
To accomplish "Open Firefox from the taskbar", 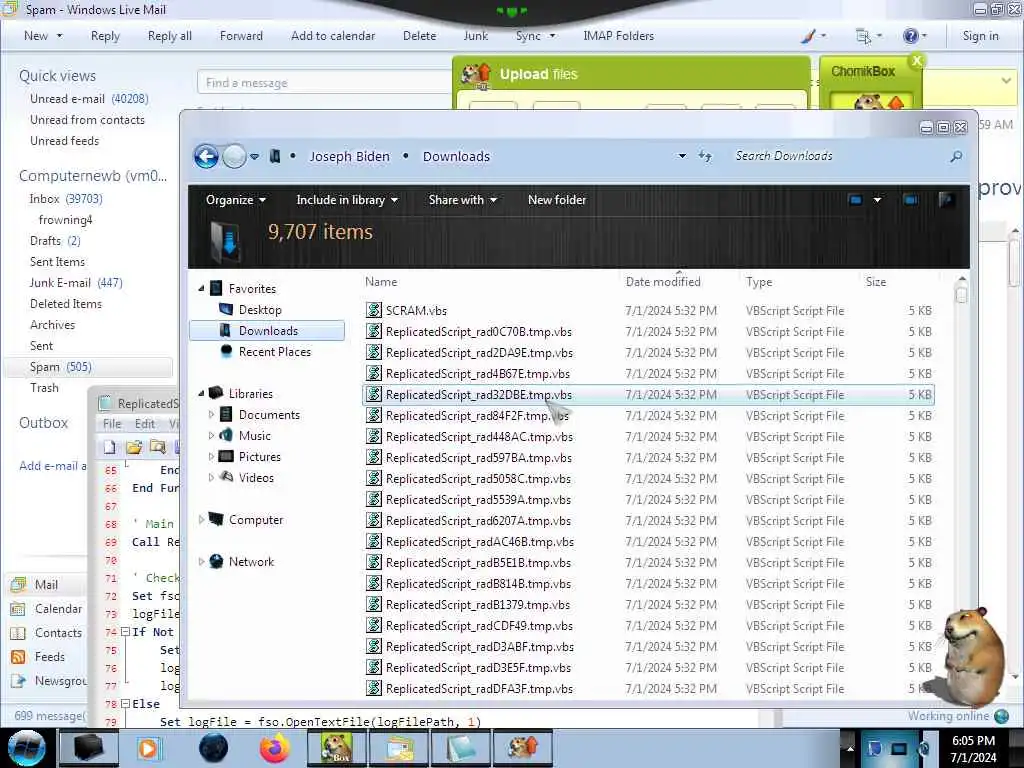I will pos(275,748).
